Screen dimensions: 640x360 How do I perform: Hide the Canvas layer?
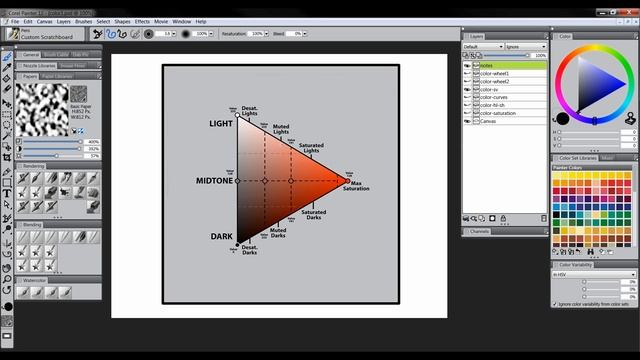pos(467,121)
